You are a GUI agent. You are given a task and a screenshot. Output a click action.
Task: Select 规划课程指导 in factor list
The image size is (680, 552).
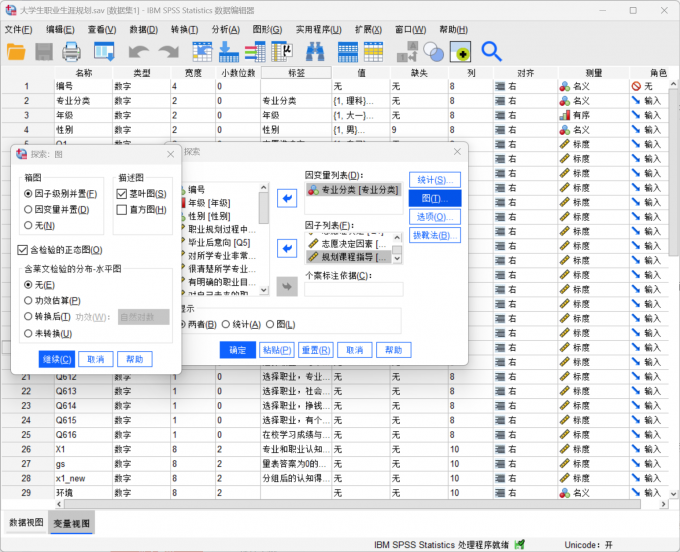click(x=350, y=257)
